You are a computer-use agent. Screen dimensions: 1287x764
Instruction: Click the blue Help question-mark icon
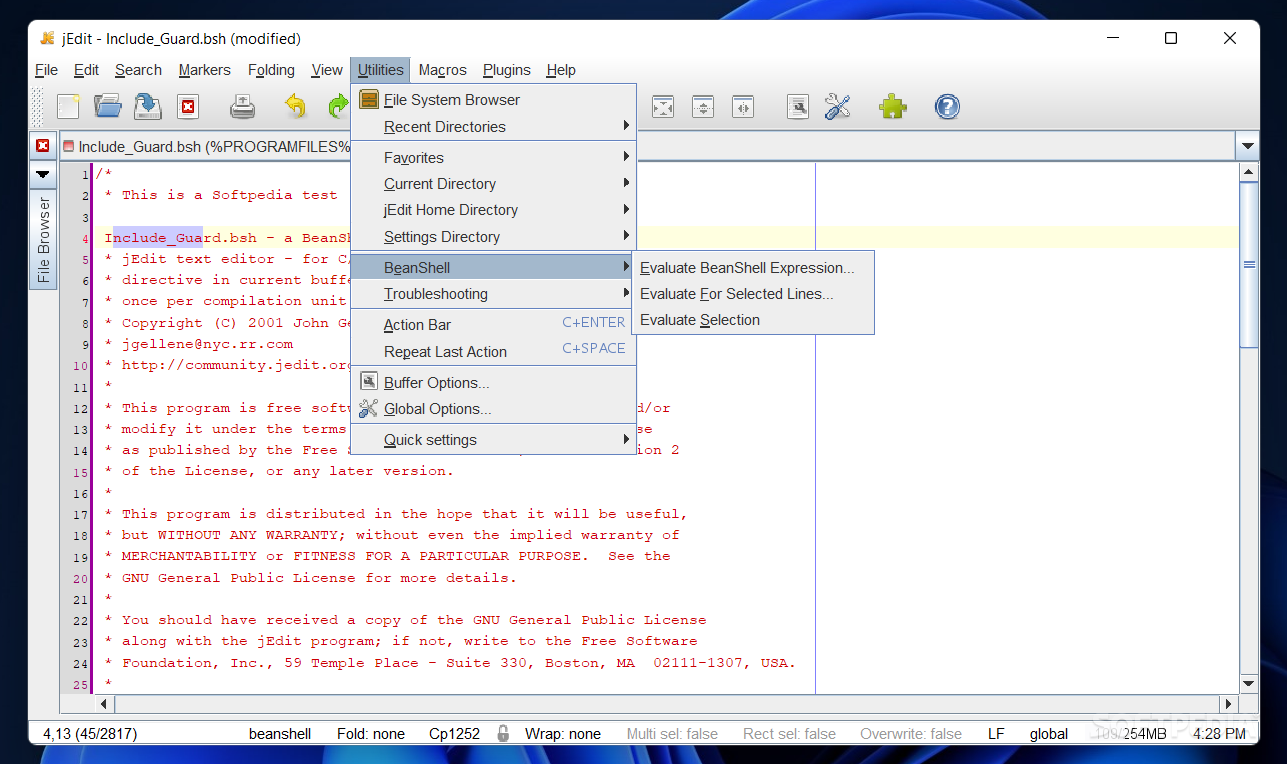tap(947, 107)
